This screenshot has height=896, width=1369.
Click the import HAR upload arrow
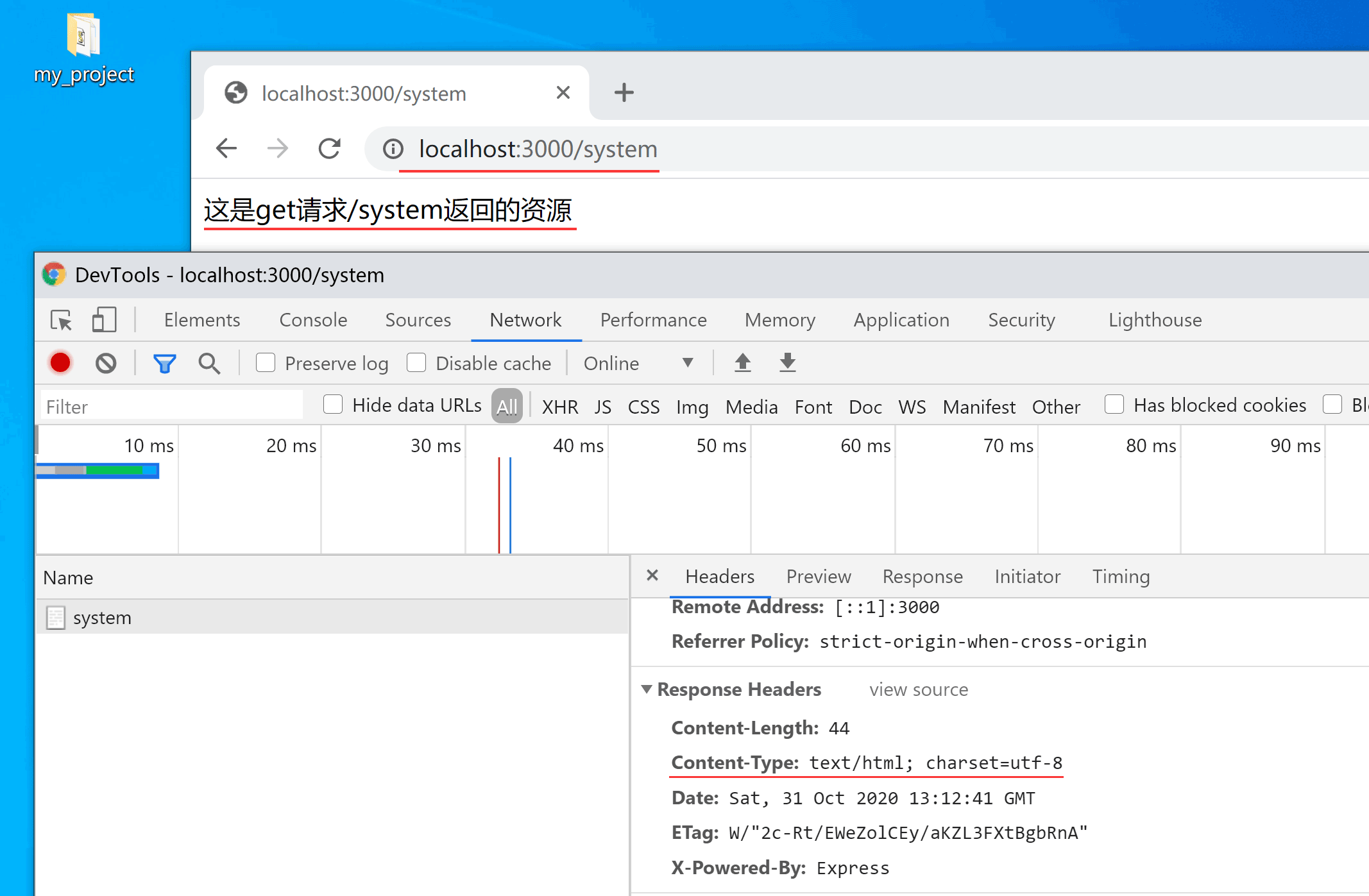(x=742, y=363)
